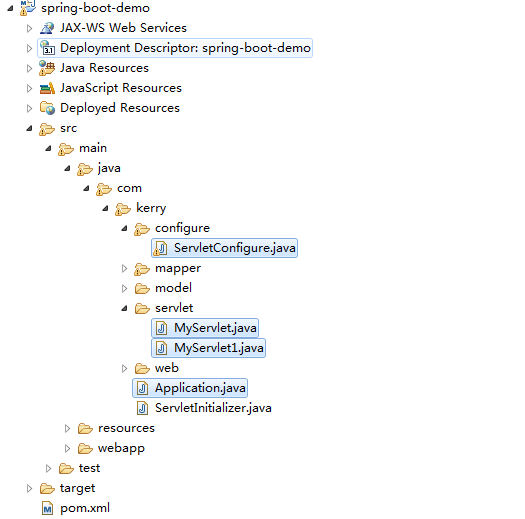Select the 'spring-boot-demo' project label
The image size is (525, 519).
tap(95, 8)
